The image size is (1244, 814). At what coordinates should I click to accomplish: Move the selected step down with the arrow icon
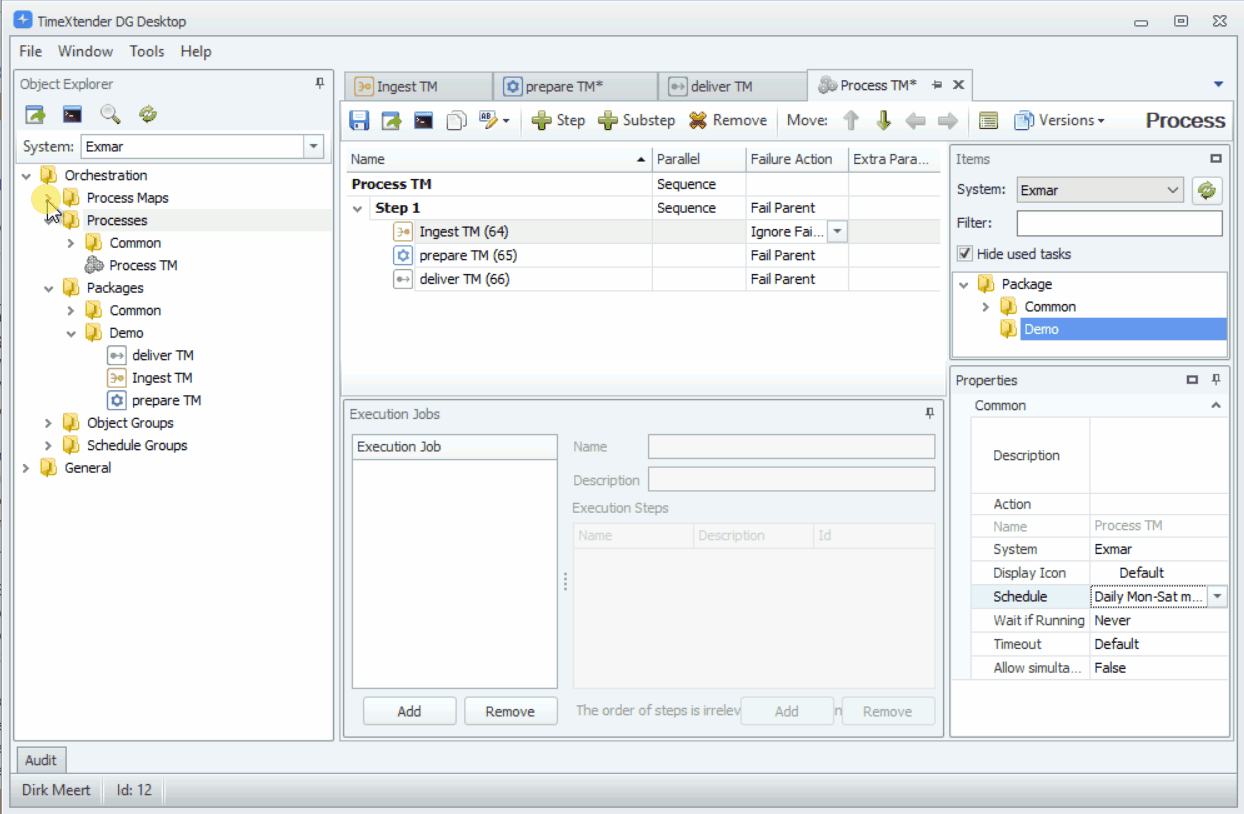click(883, 120)
